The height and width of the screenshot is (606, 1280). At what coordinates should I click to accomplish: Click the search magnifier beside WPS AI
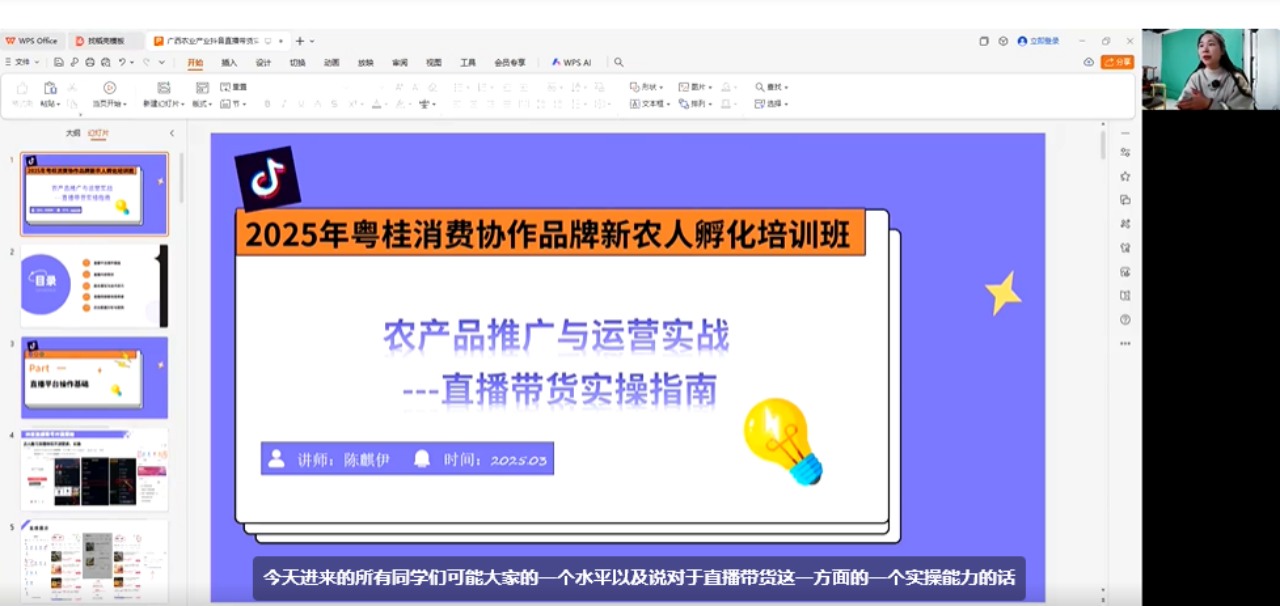point(619,62)
